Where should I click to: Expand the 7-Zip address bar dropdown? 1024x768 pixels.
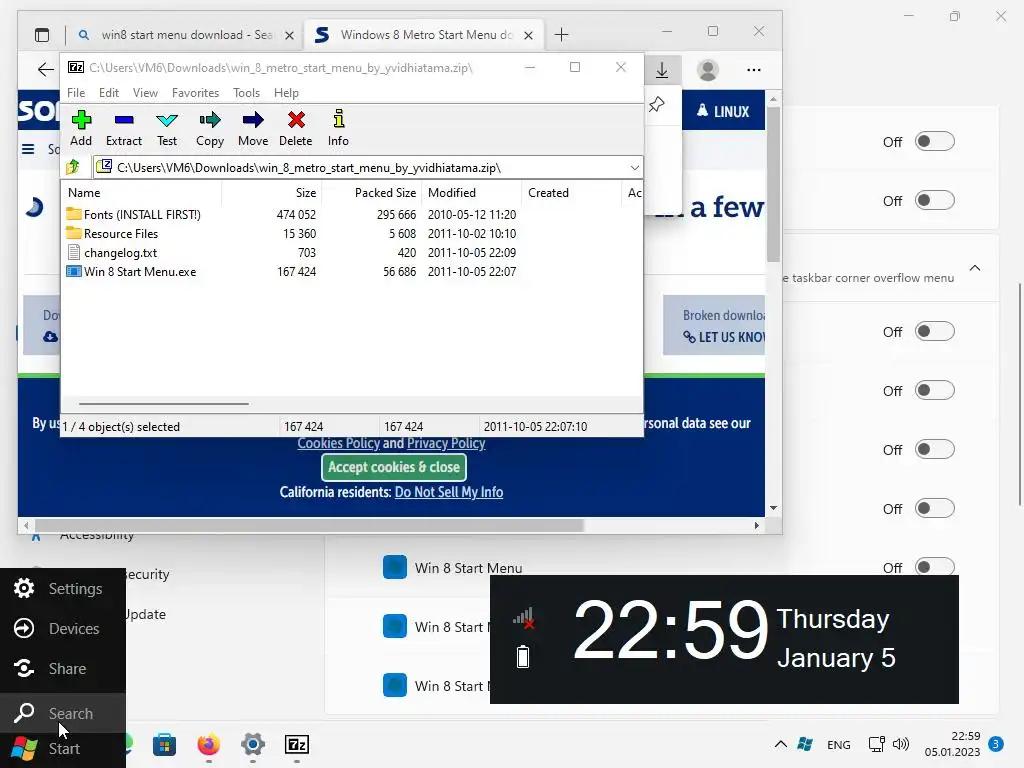pyautogui.click(x=634, y=168)
